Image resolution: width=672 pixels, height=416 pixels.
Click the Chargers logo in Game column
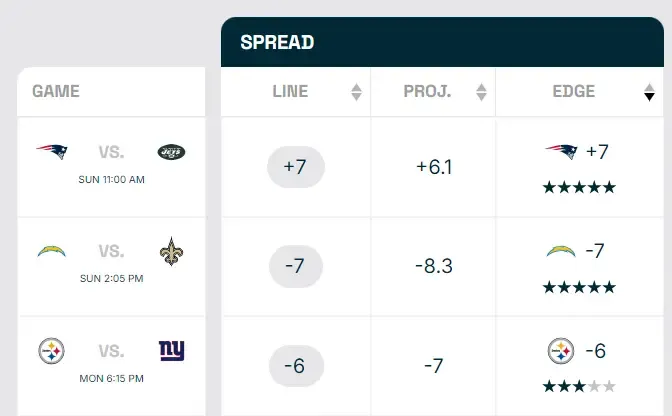tap(51, 252)
